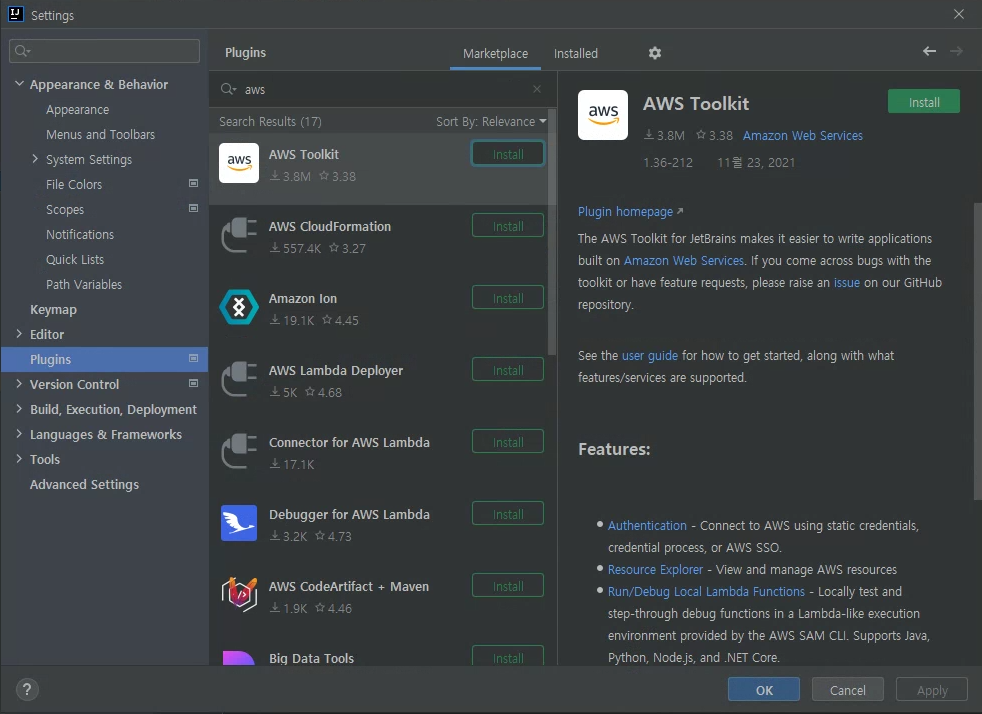Expand the Editor settings node
The image size is (982, 714).
(19, 334)
